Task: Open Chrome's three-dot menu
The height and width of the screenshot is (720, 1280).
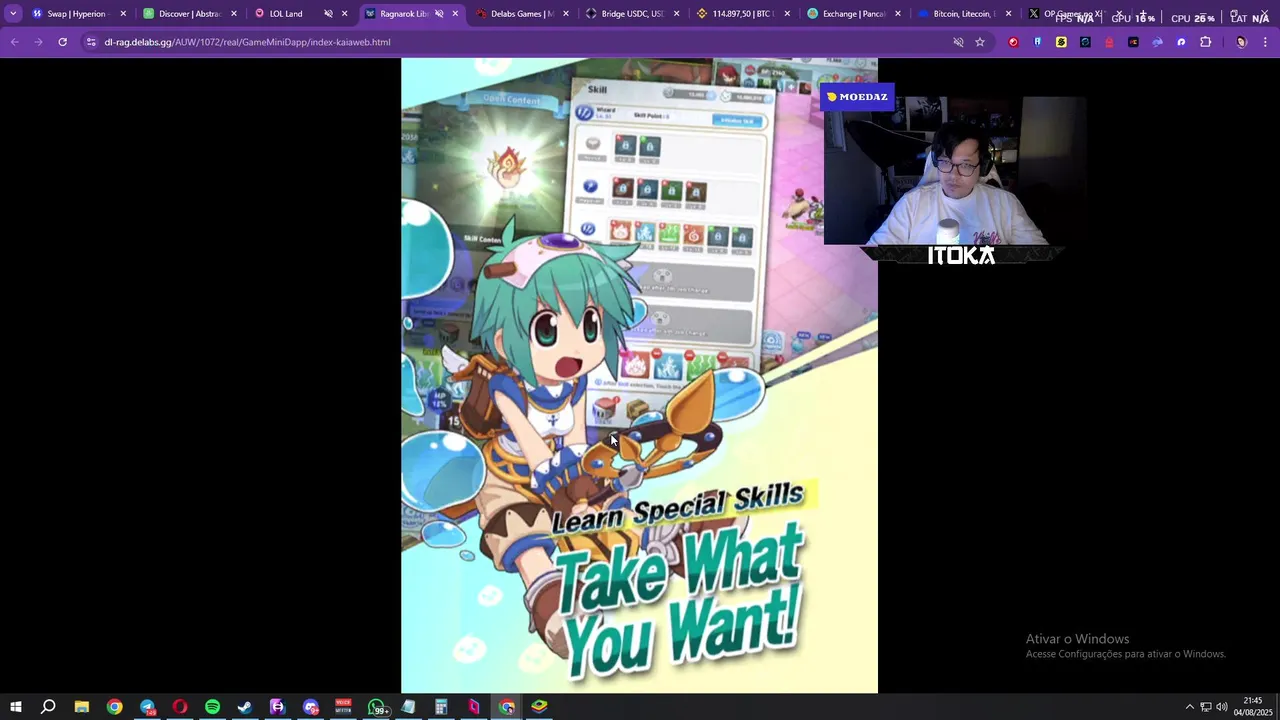Action: pyautogui.click(x=1265, y=42)
